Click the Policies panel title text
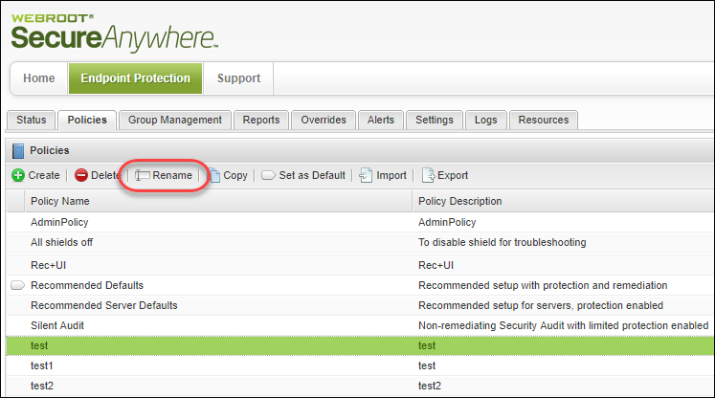Image resolution: width=715 pixels, height=398 pixels. point(49,150)
